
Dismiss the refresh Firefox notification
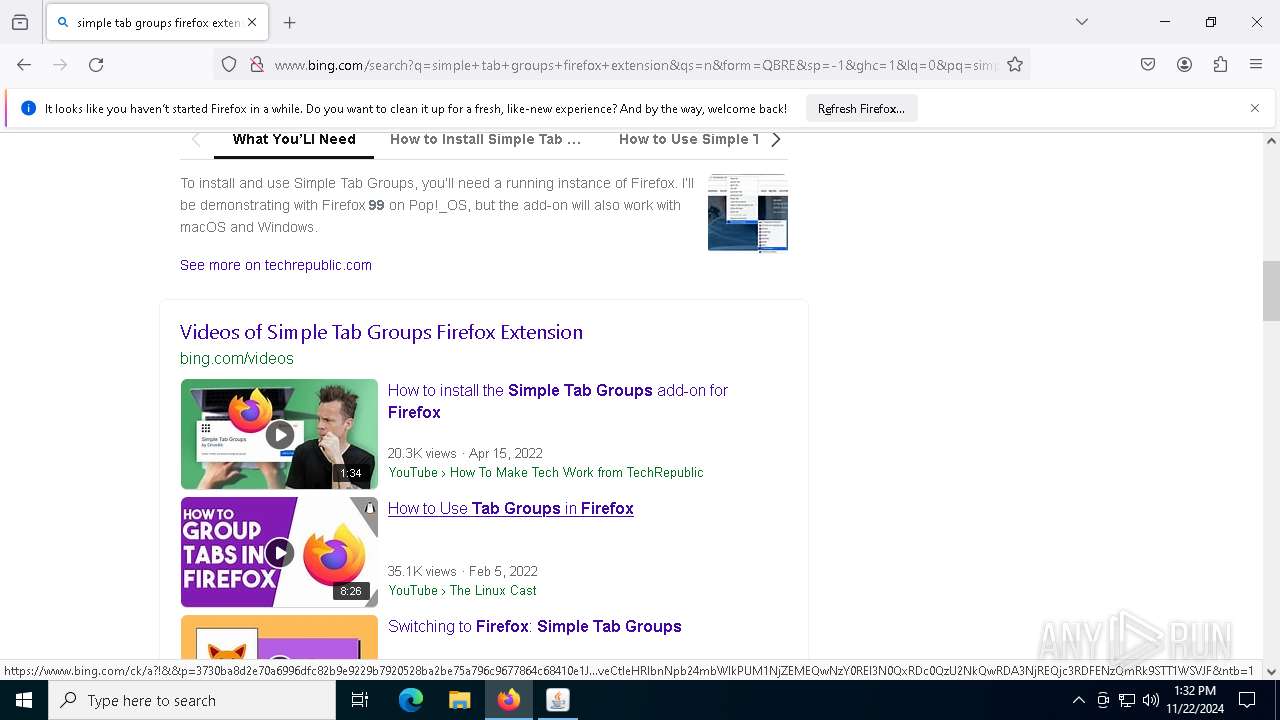[1255, 108]
